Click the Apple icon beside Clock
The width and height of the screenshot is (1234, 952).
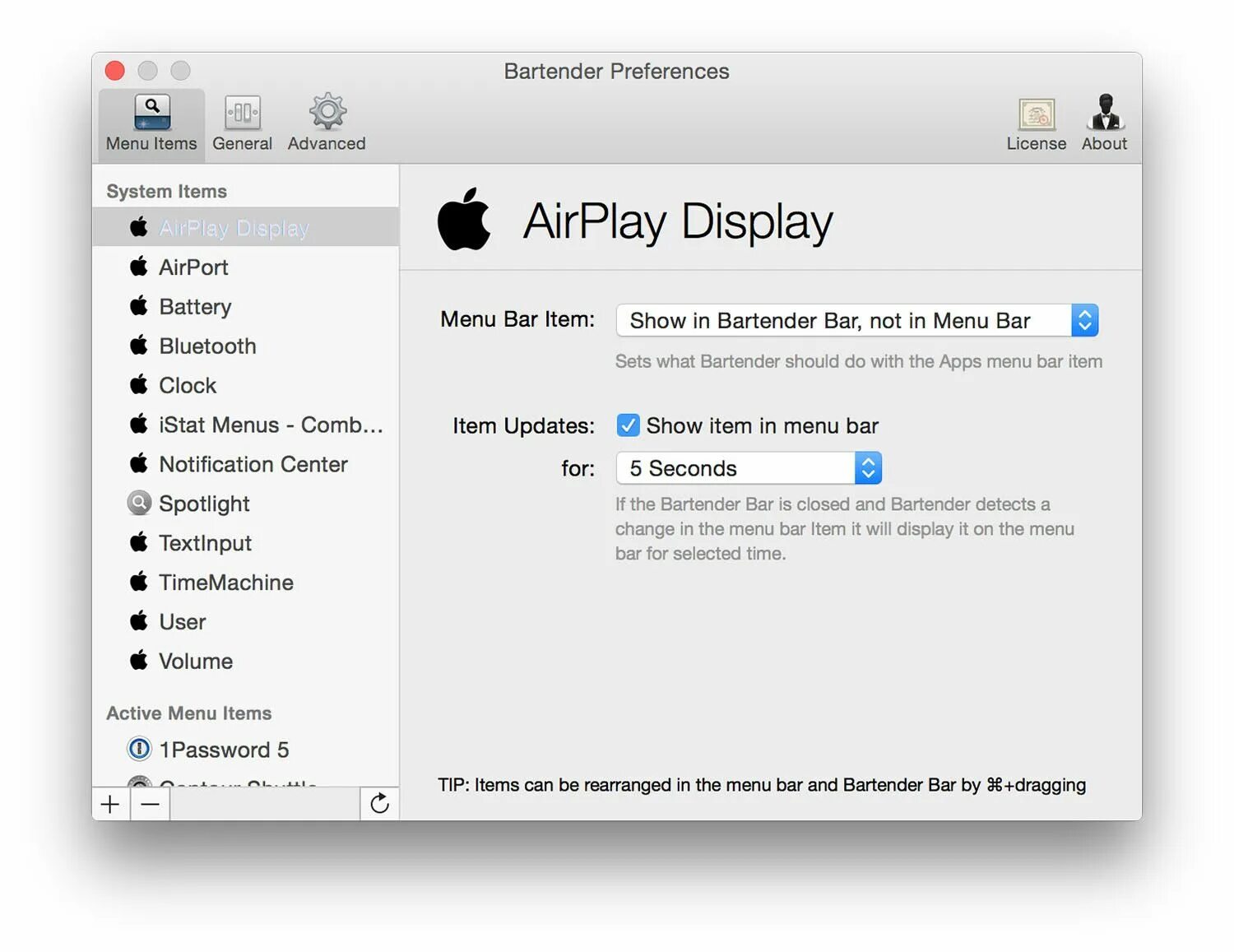pyautogui.click(x=139, y=384)
